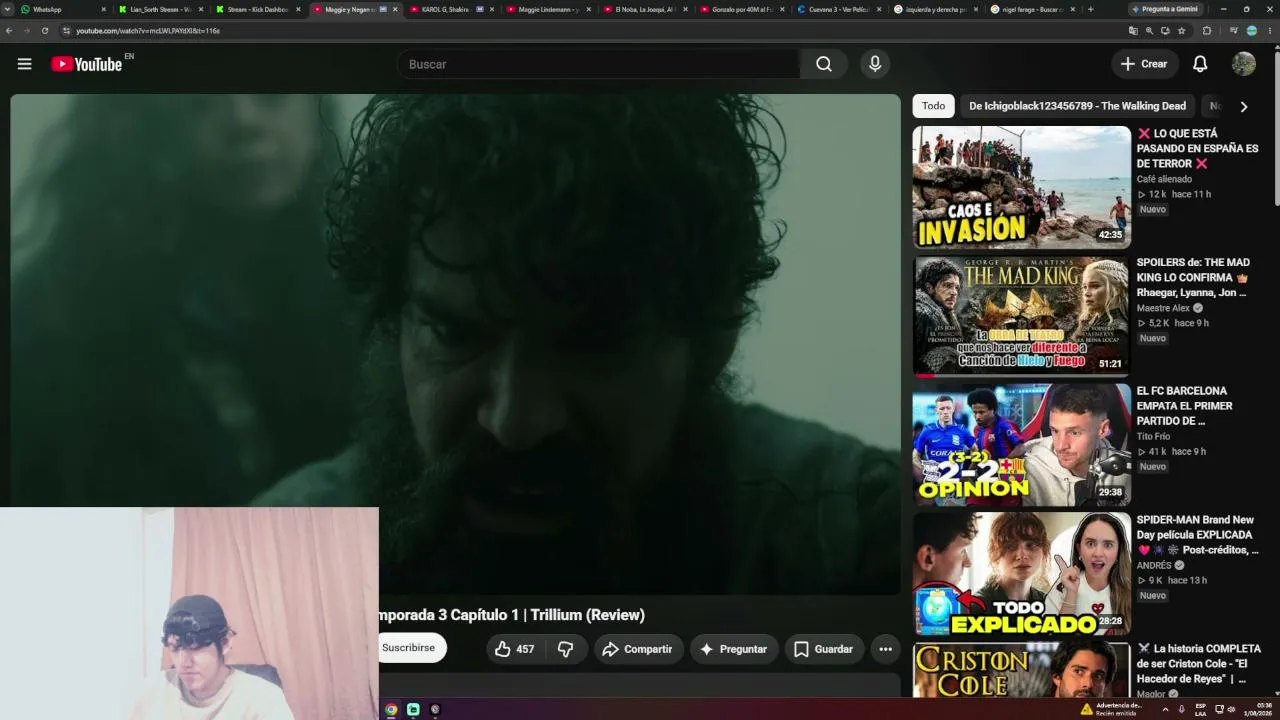Open the Criston Cole video thumbnail
This screenshot has width=1280, height=720.
coord(1021,670)
